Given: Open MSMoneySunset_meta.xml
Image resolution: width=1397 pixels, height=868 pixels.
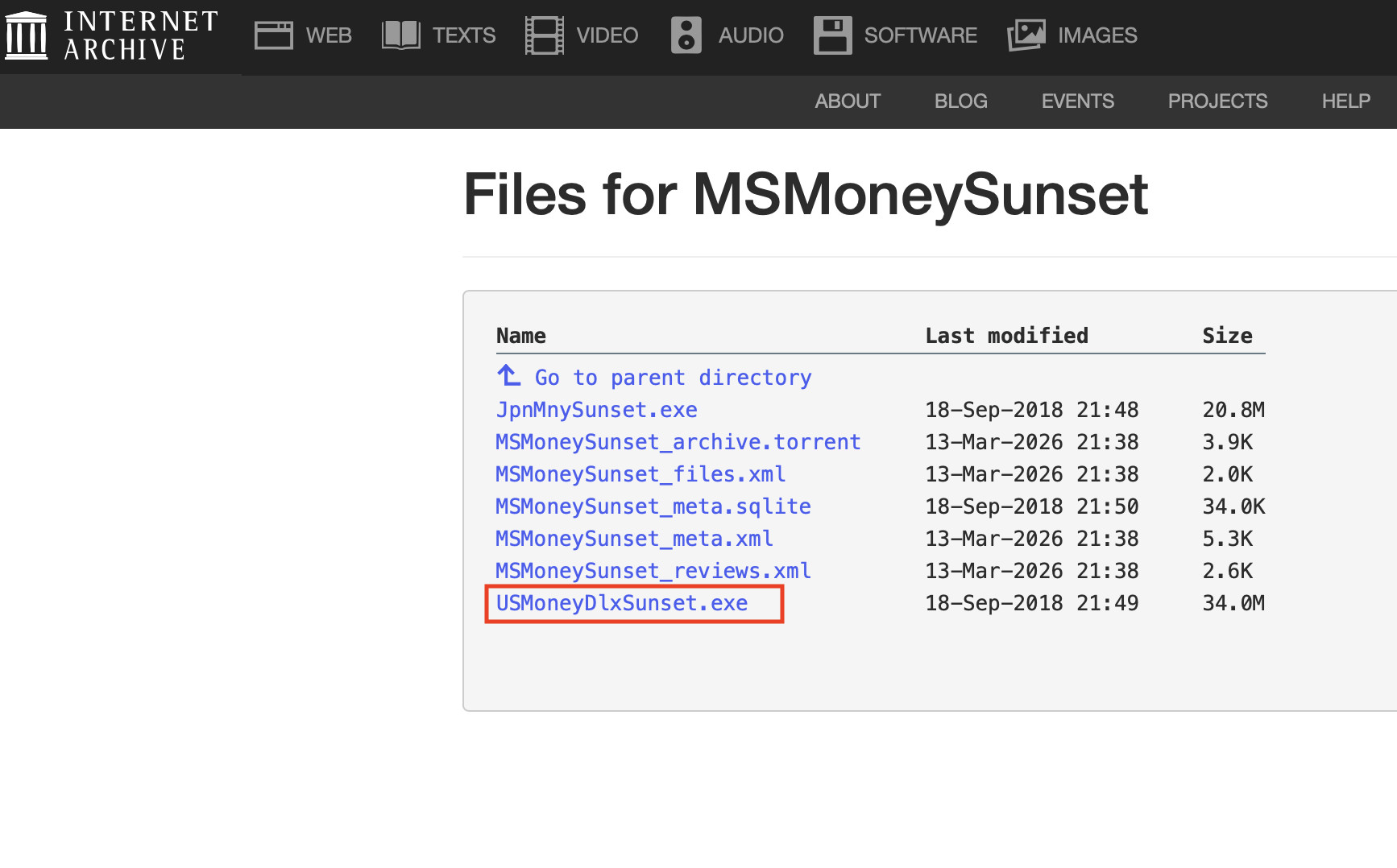Looking at the screenshot, I should point(635,539).
